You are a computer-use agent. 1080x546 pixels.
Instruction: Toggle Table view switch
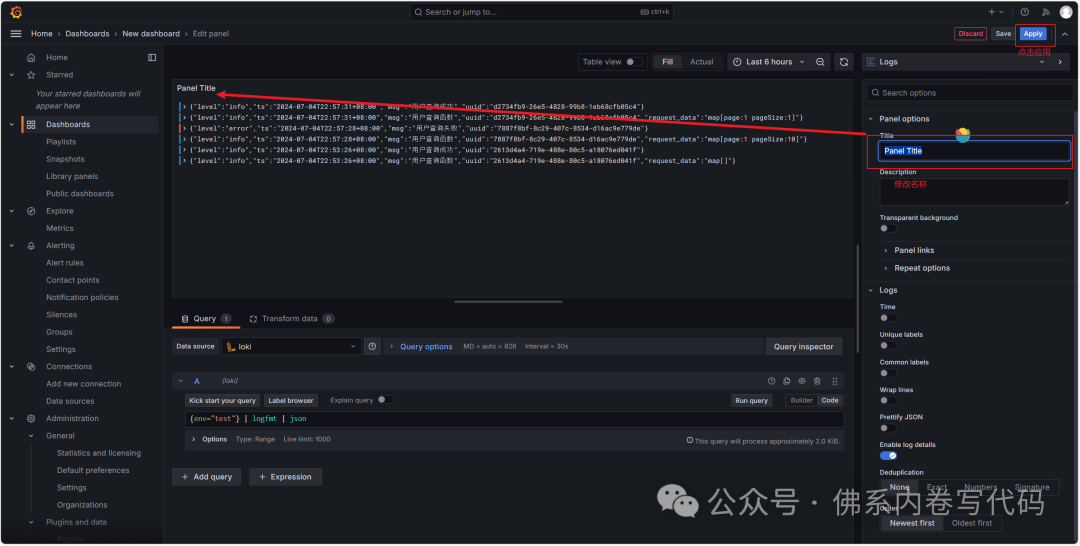tap(634, 62)
